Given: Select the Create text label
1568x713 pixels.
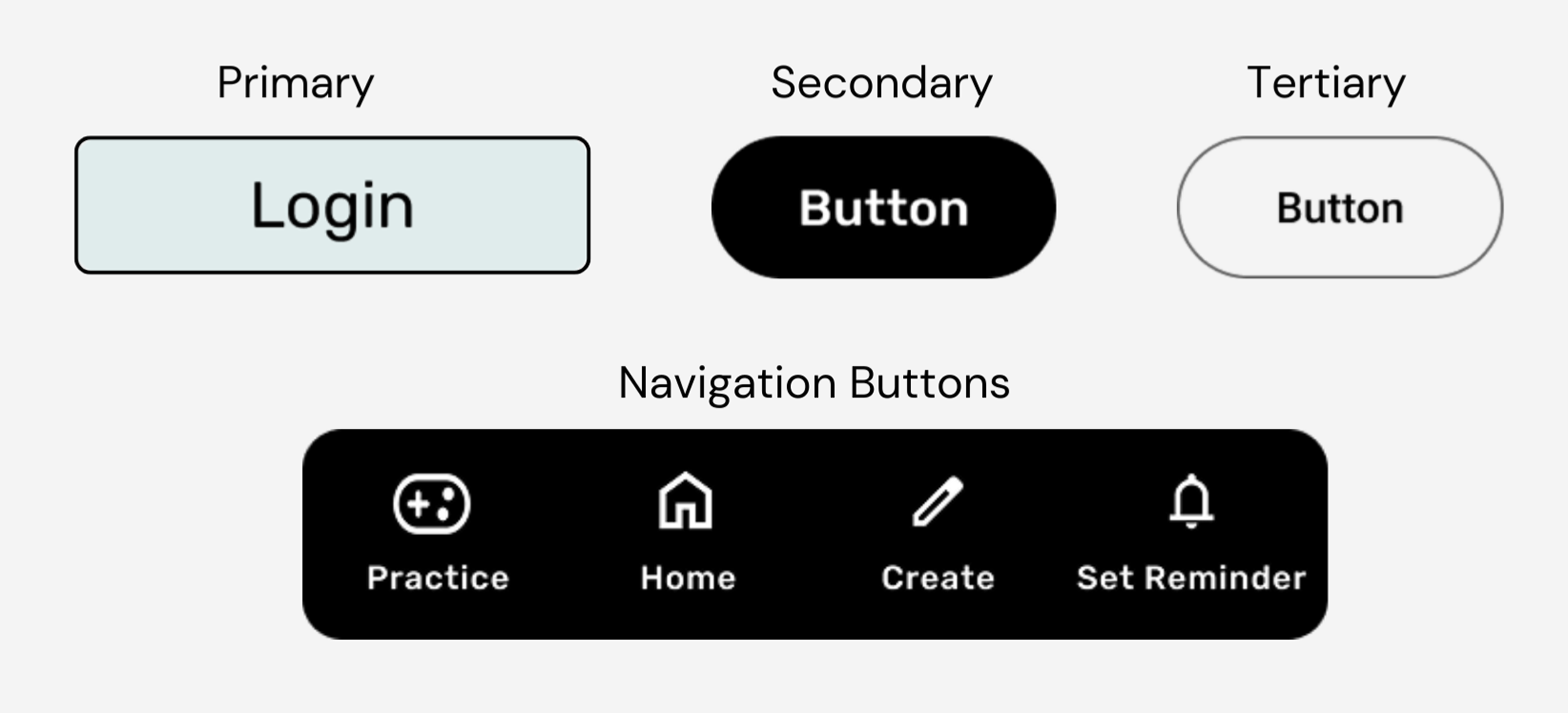Looking at the screenshot, I should [938, 577].
